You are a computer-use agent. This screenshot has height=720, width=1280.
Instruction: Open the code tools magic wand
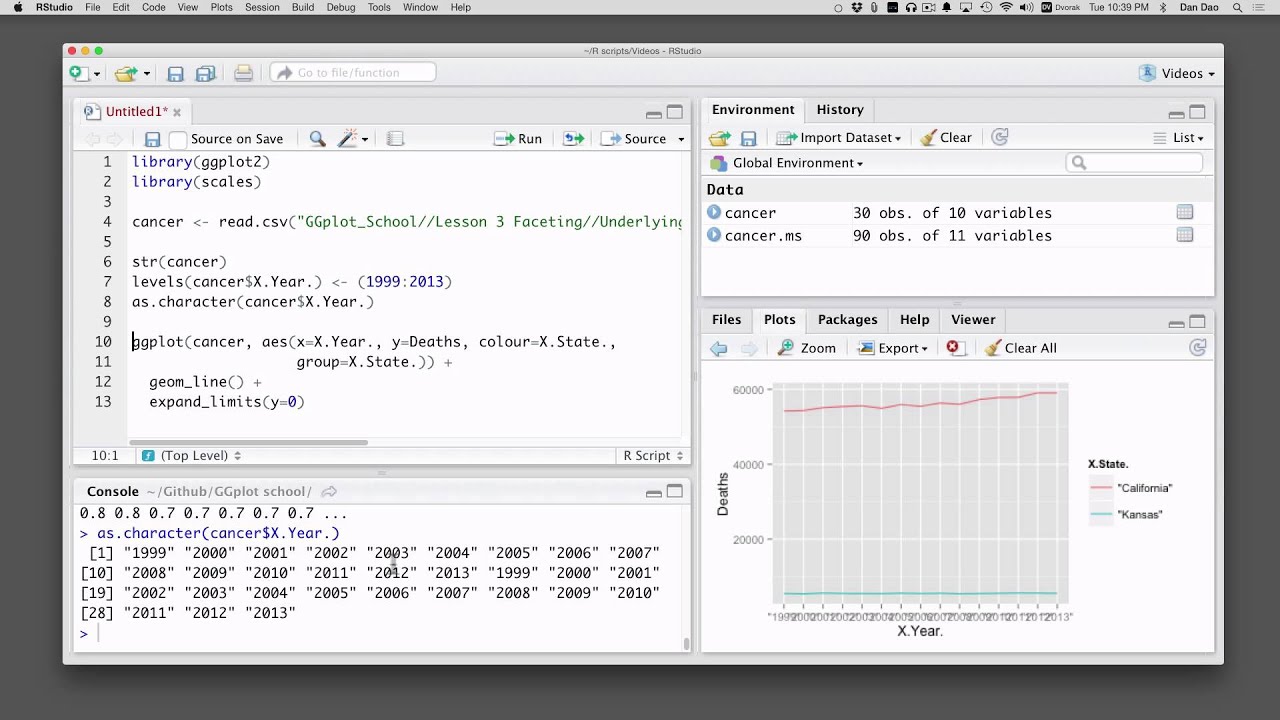348,139
